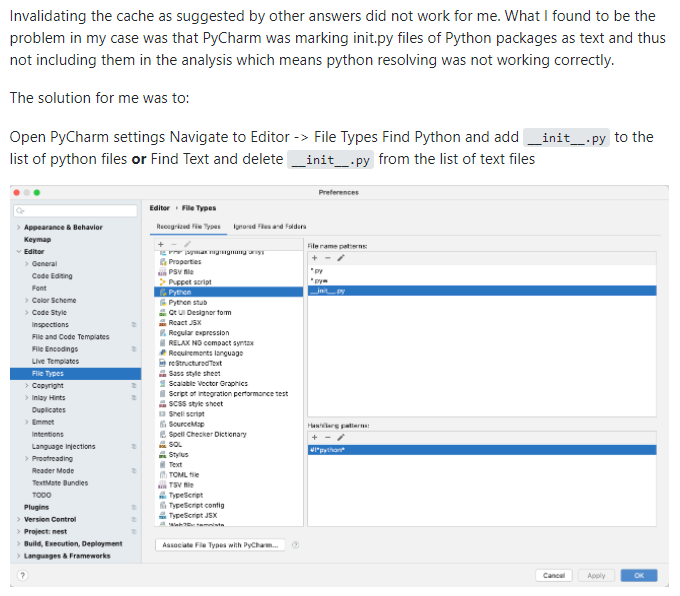The image size is (680, 596).
Task: Click the Puppet script file icon
Action: pos(163,282)
